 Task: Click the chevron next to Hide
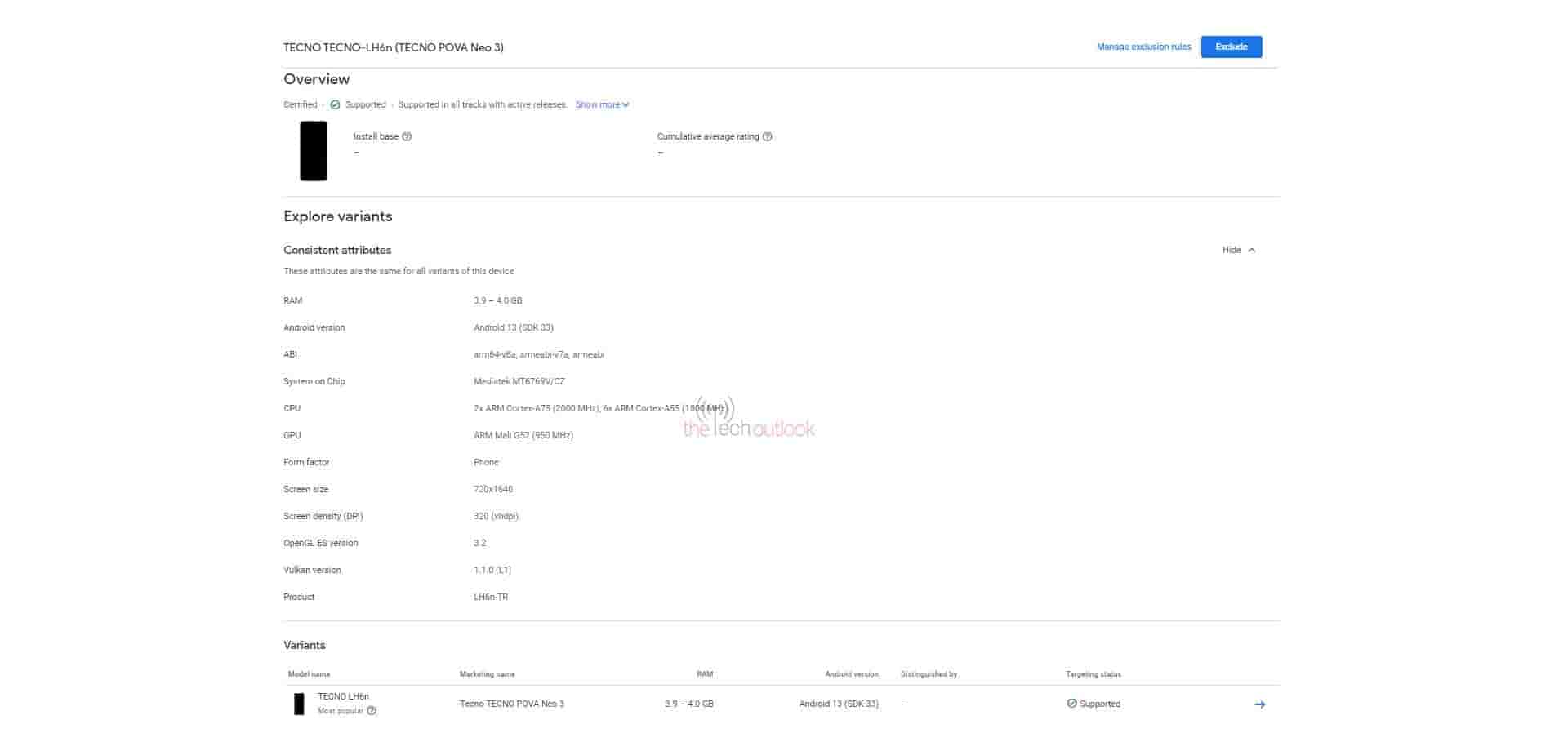[1252, 250]
